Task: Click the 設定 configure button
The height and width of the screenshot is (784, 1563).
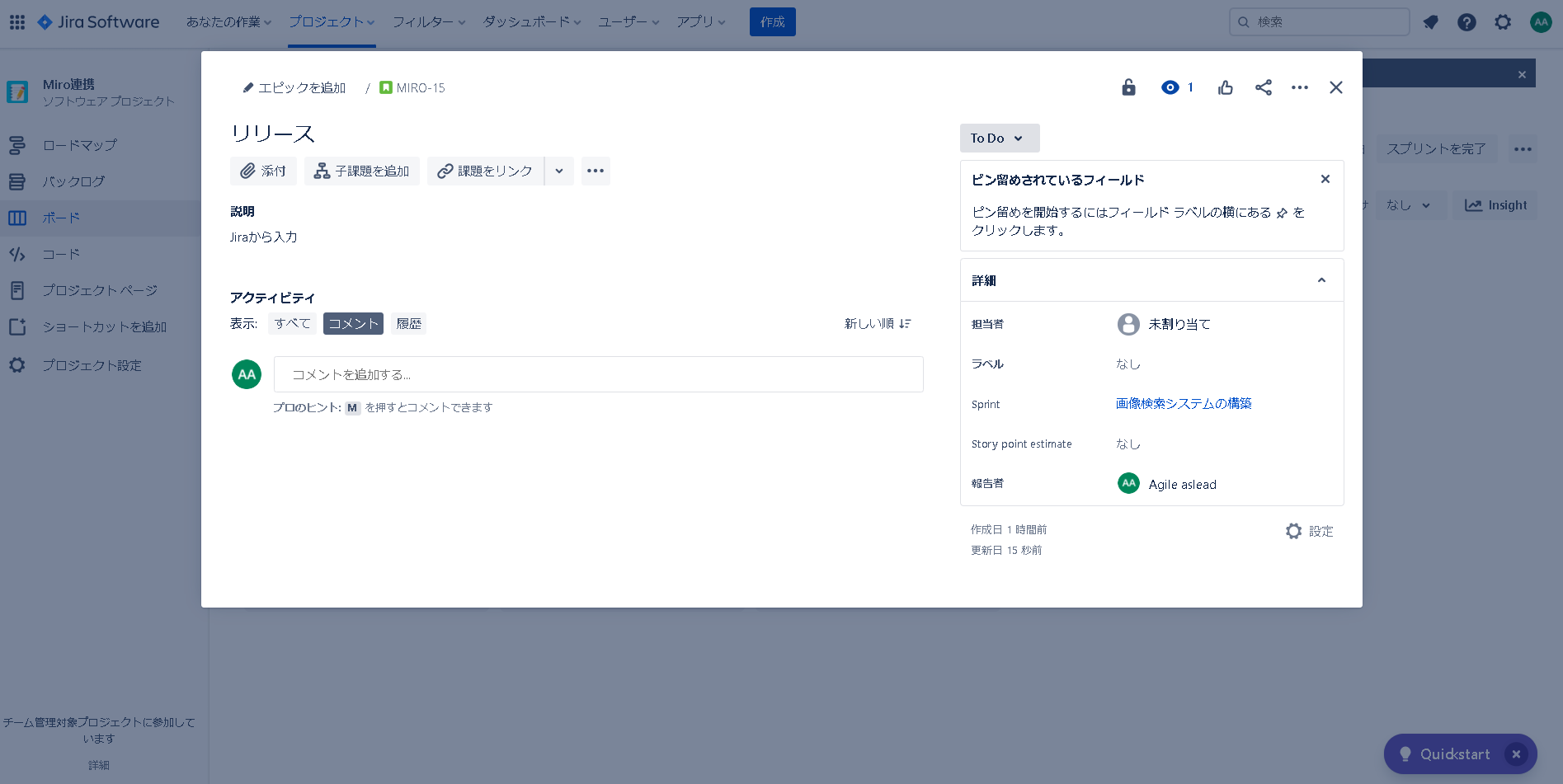Action: pos(1309,532)
